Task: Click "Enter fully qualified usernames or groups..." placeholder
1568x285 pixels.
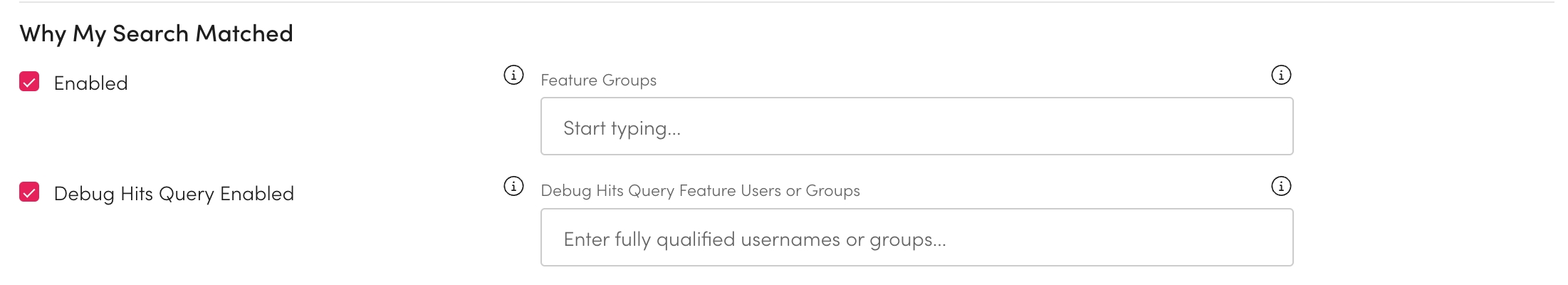Action: pyautogui.click(x=754, y=239)
